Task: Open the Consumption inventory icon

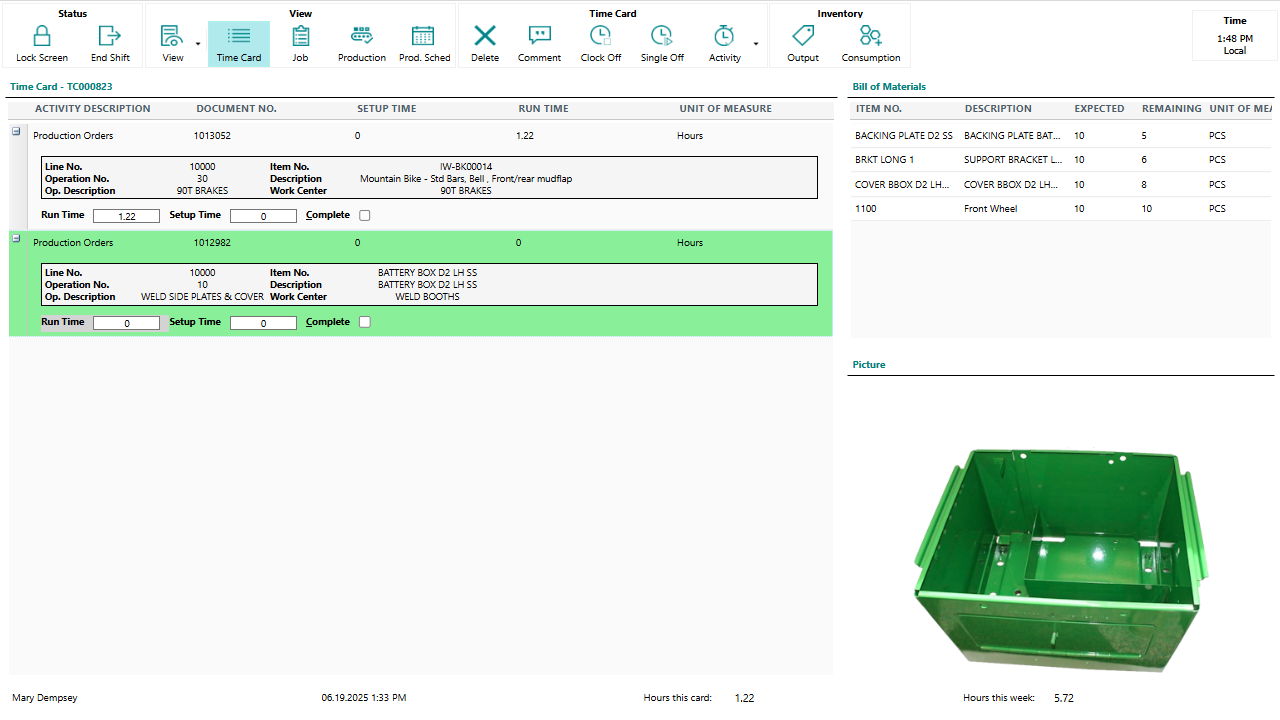Action: click(870, 37)
